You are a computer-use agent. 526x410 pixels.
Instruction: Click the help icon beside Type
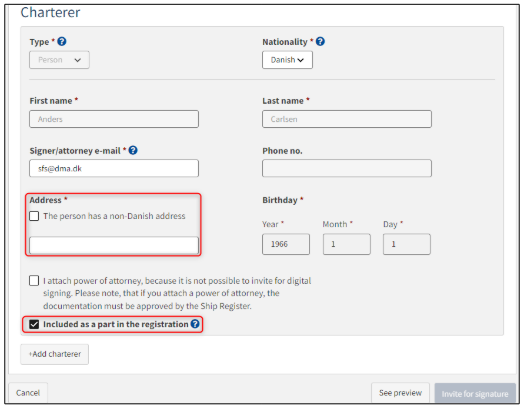pos(62,42)
